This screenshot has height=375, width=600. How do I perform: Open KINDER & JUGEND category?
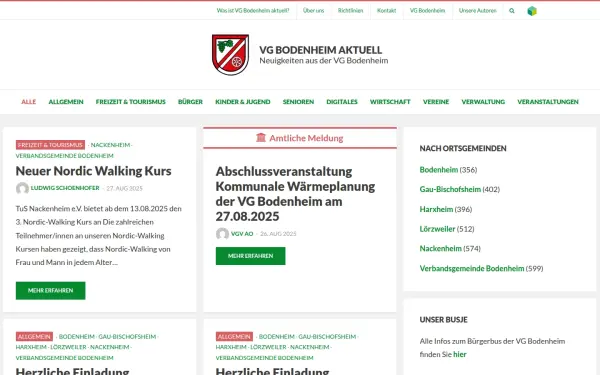coord(243,102)
